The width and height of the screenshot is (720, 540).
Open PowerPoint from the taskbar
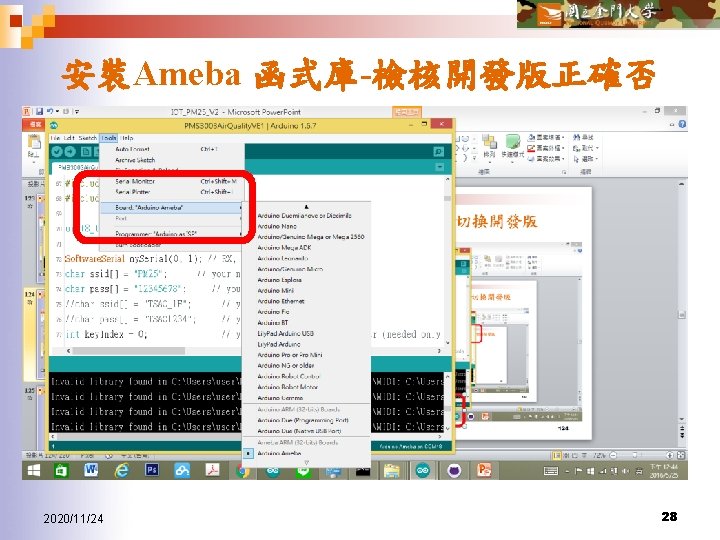tap(484, 471)
